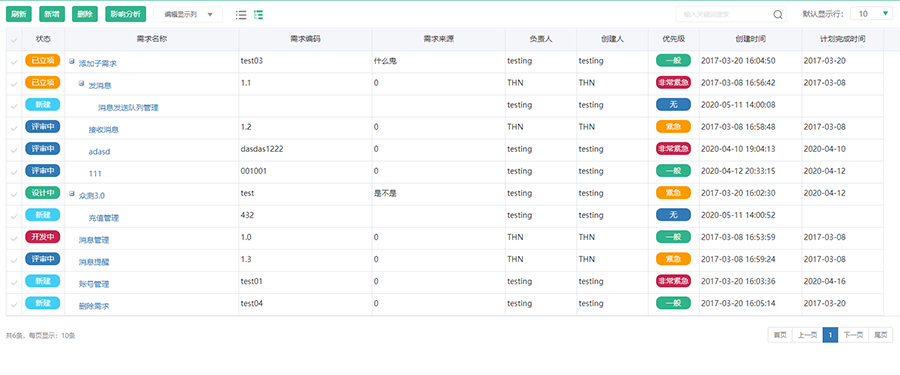
Task: Open the 编辑显示列 column dropdown
Action: click(x=188, y=14)
